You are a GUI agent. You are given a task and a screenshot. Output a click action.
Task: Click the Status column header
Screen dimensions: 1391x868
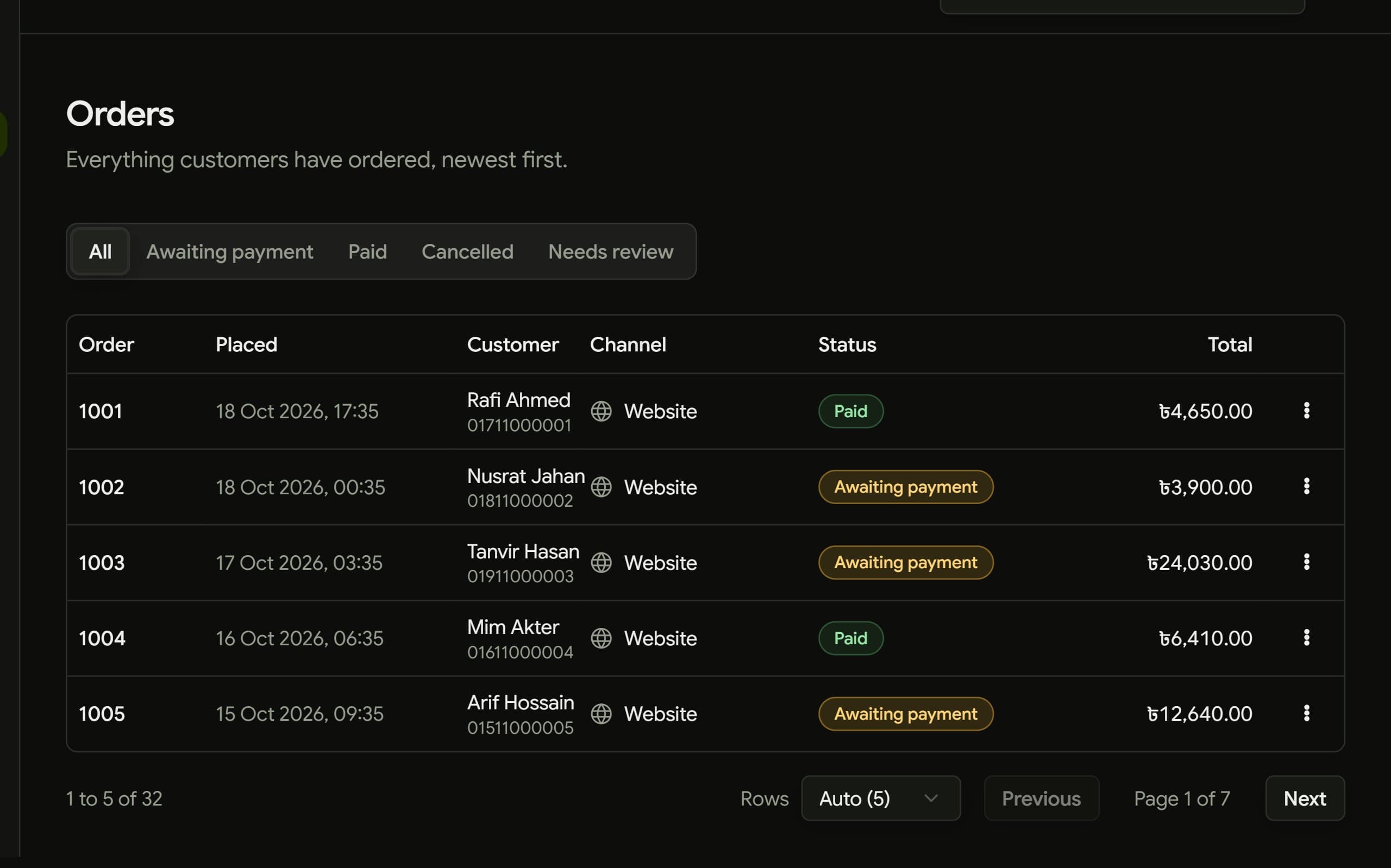click(x=847, y=344)
